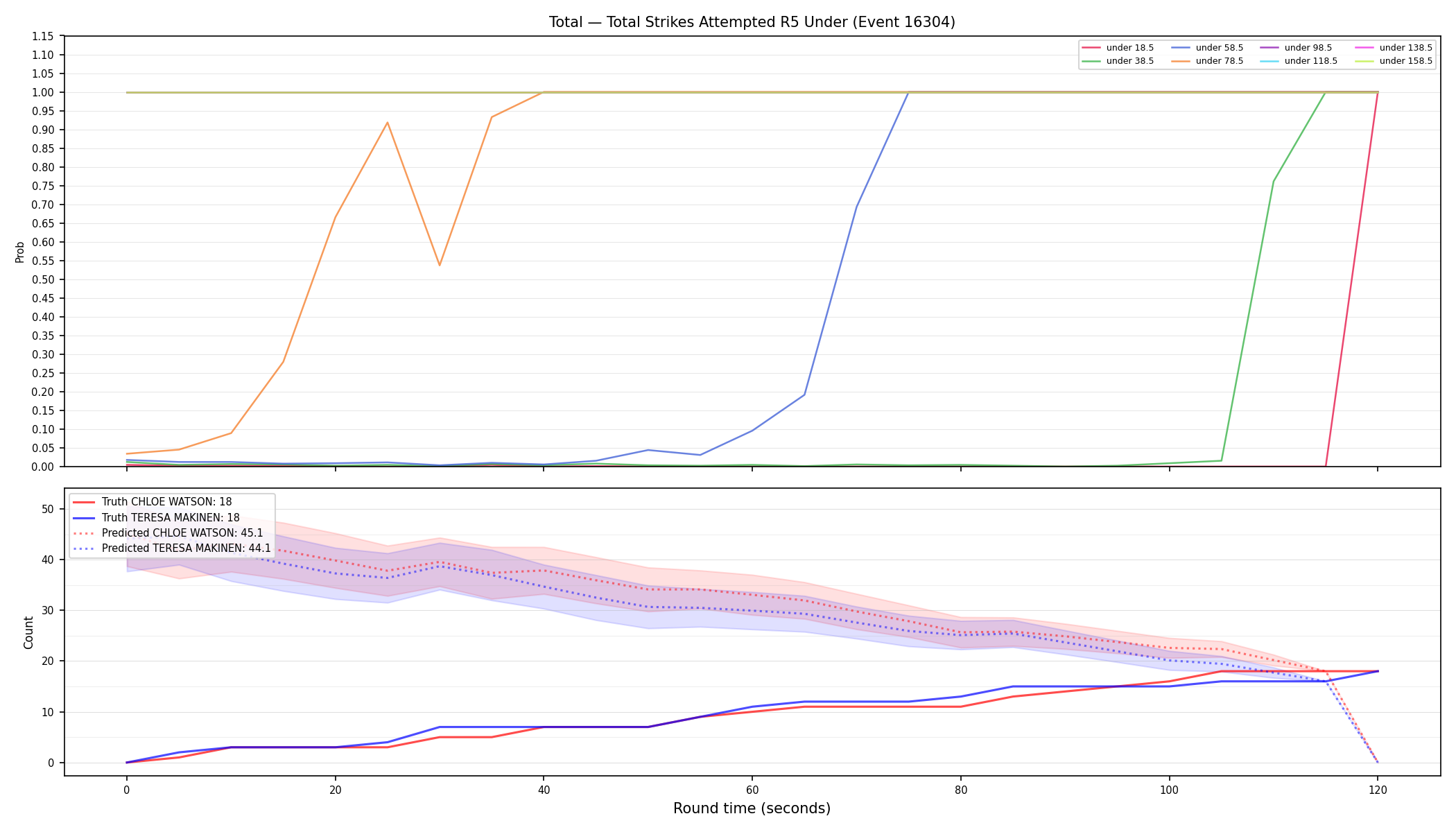The width and height of the screenshot is (1456, 832).
Task: Click the orange curve's dip at 30 seconds
Action: click(x=440, y=266)
